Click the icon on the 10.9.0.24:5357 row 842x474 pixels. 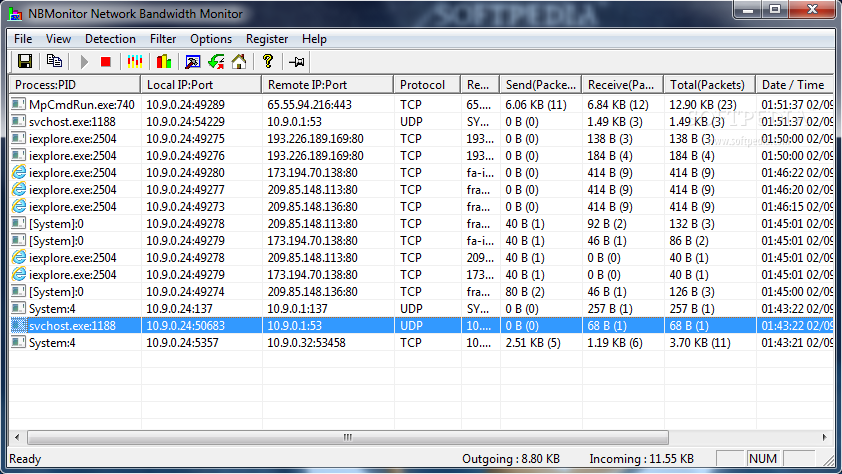pyautogui.click(x=18, y=342)
